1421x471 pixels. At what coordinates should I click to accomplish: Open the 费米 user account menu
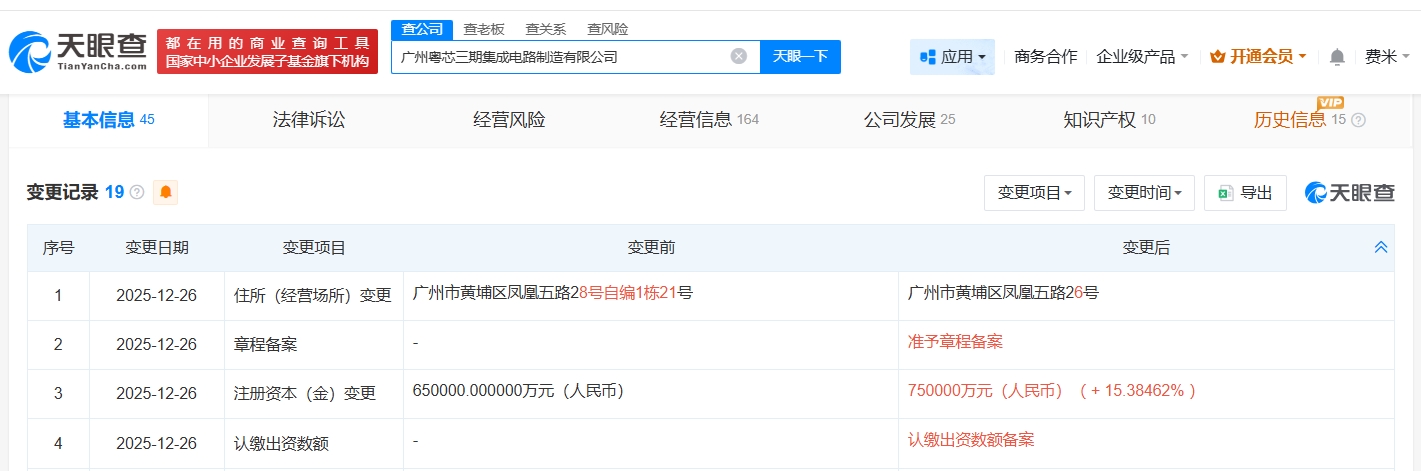(x=1386, y=57)
